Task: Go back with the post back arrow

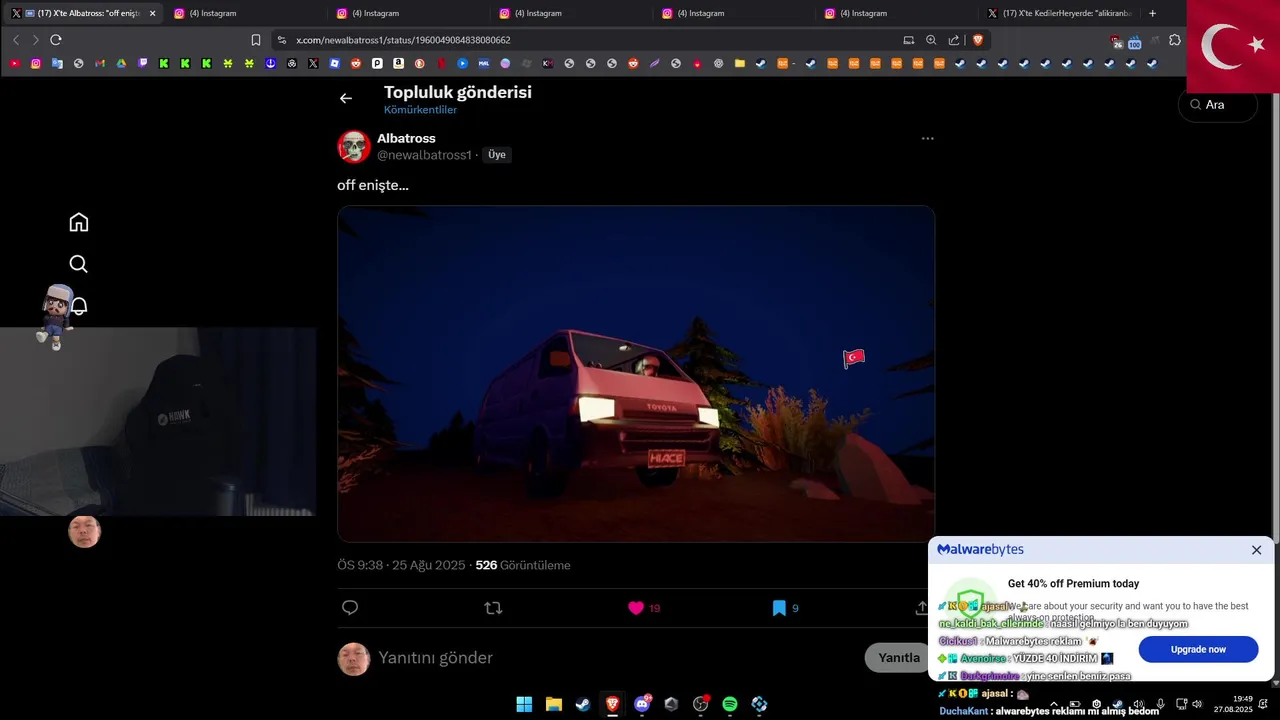Action: pos(346,98)
